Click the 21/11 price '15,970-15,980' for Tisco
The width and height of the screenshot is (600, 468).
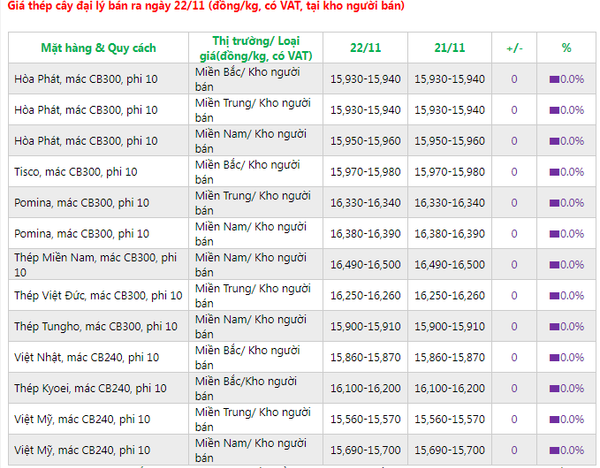tap(450, 172)
